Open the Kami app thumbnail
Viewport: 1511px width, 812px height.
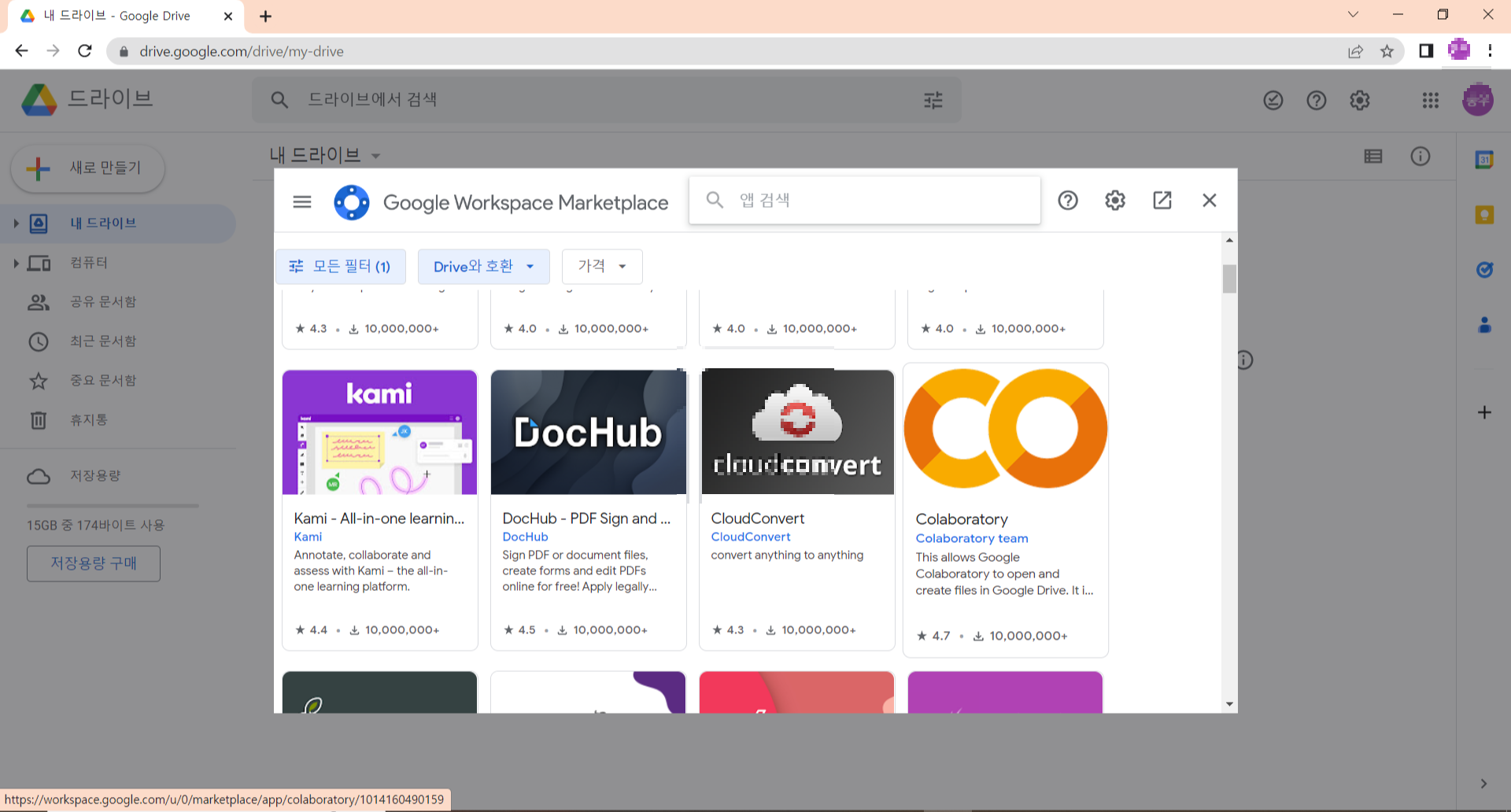pos(380,432)
